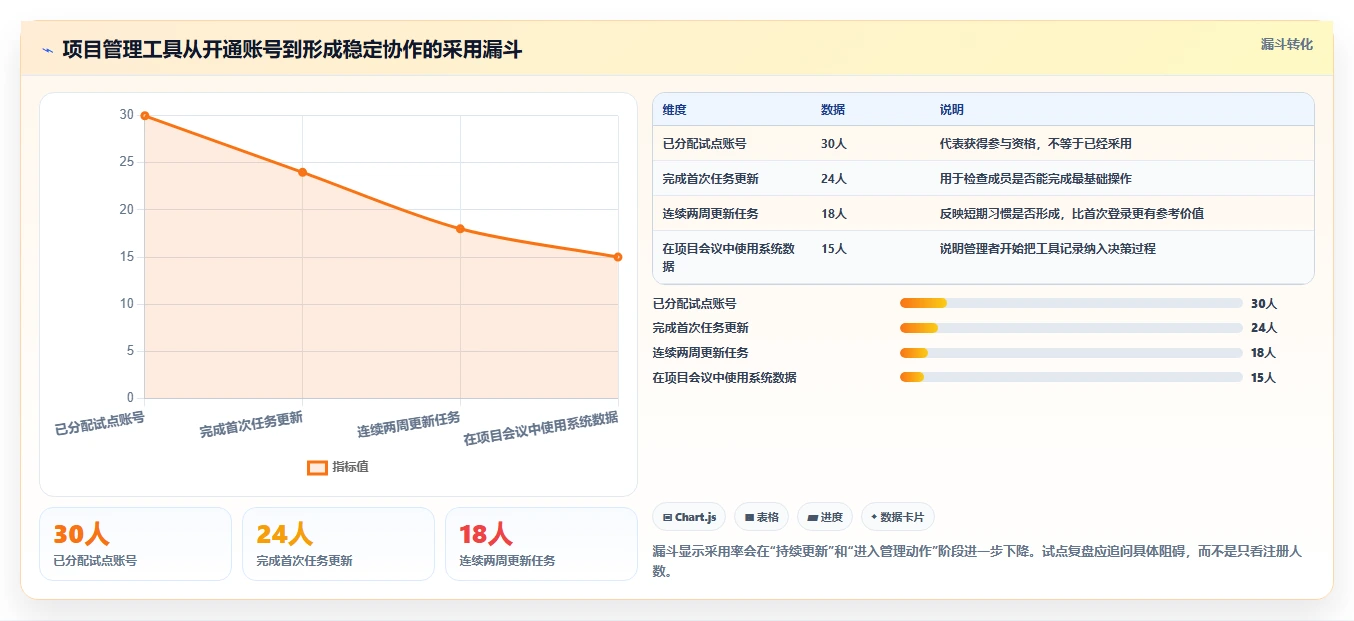The width and height of the screenshot is (1354, 621).
Task: Click the icon inside Chart.js tag
Action: (x=667, y=517)
